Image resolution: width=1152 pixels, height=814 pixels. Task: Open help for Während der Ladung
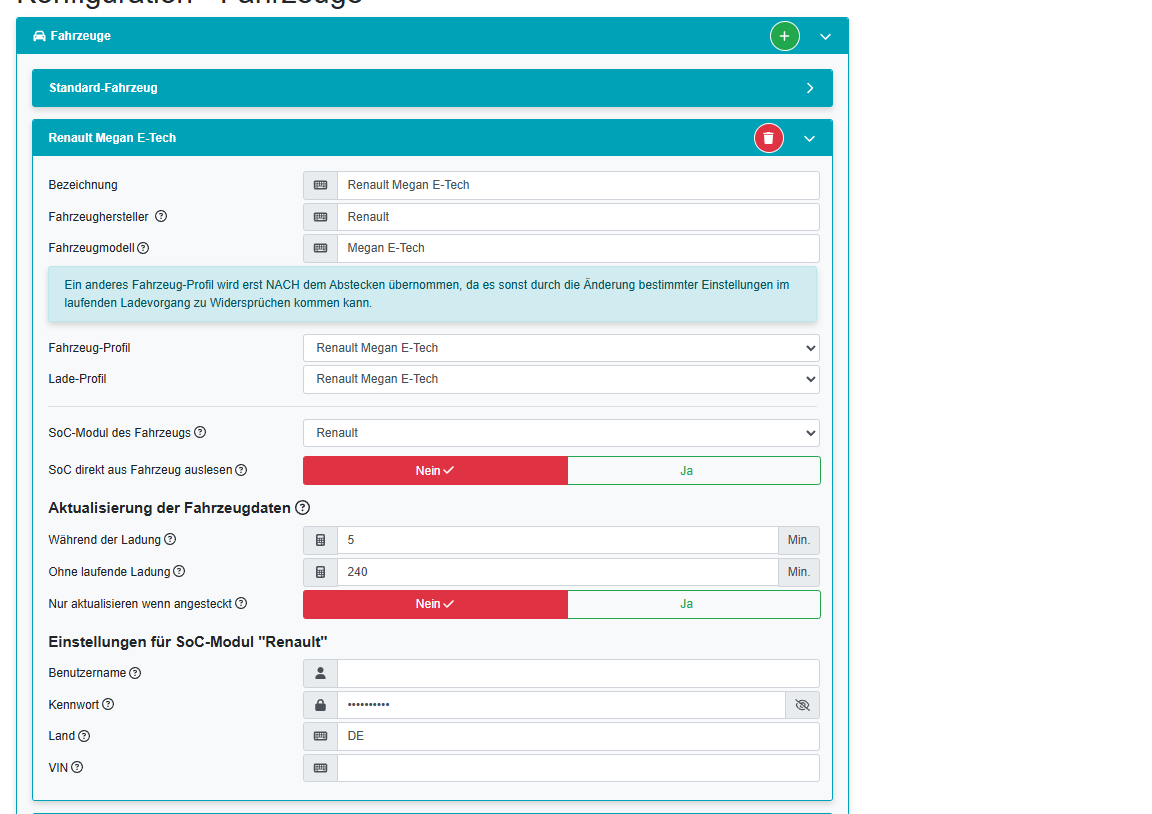[170, 539]
